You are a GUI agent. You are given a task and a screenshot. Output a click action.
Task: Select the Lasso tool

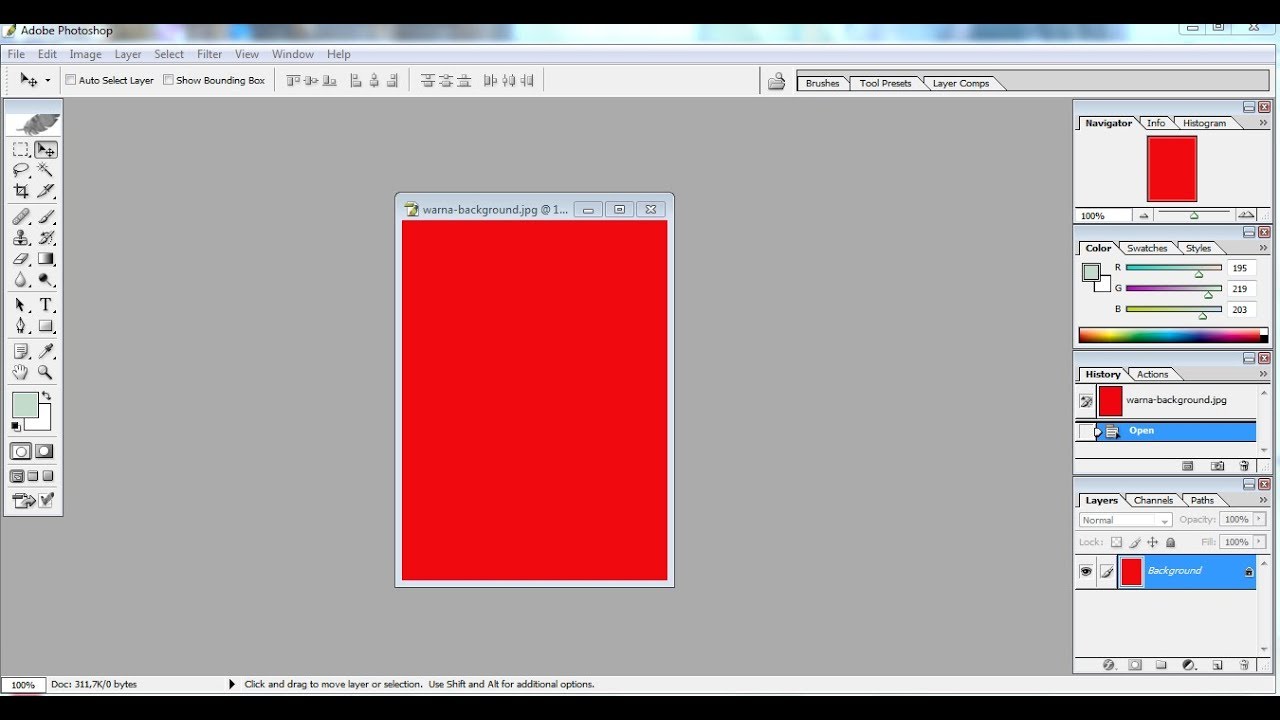click(20, 170)
